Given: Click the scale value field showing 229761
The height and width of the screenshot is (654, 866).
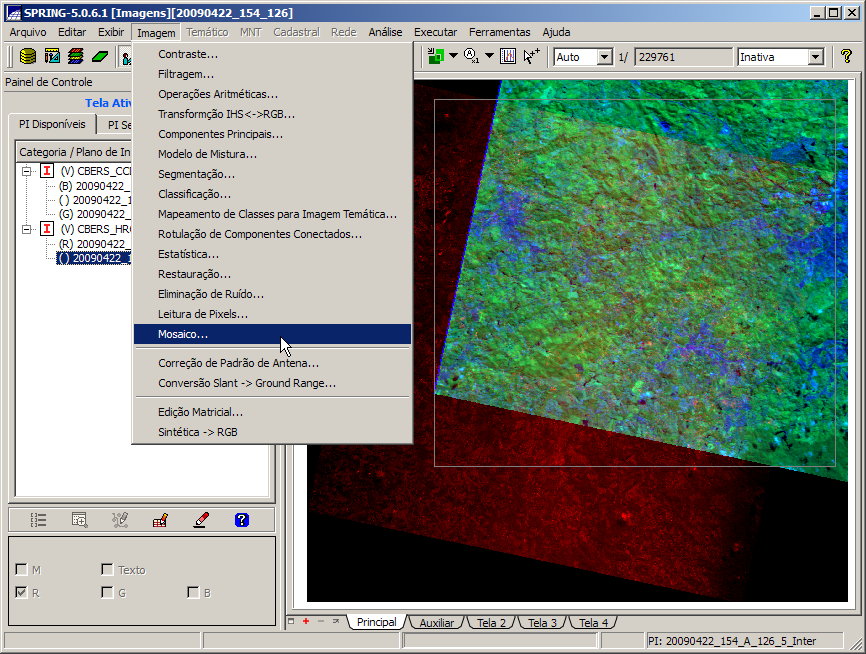Looking at the screenshot, I should pyautogui.click(x=682, y=57).
